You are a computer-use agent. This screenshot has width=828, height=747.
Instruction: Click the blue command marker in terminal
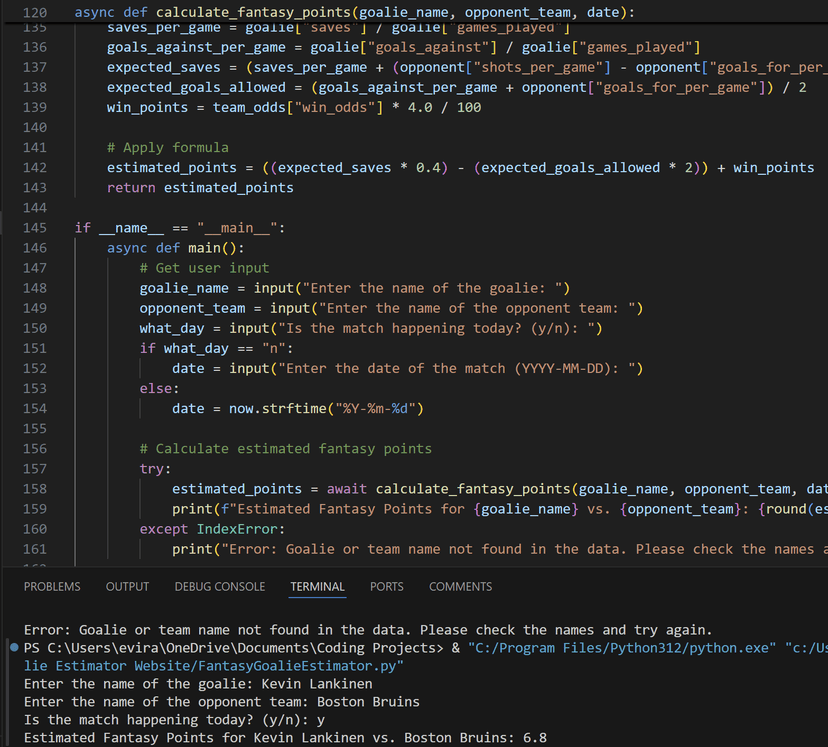[x=13, y=648]
